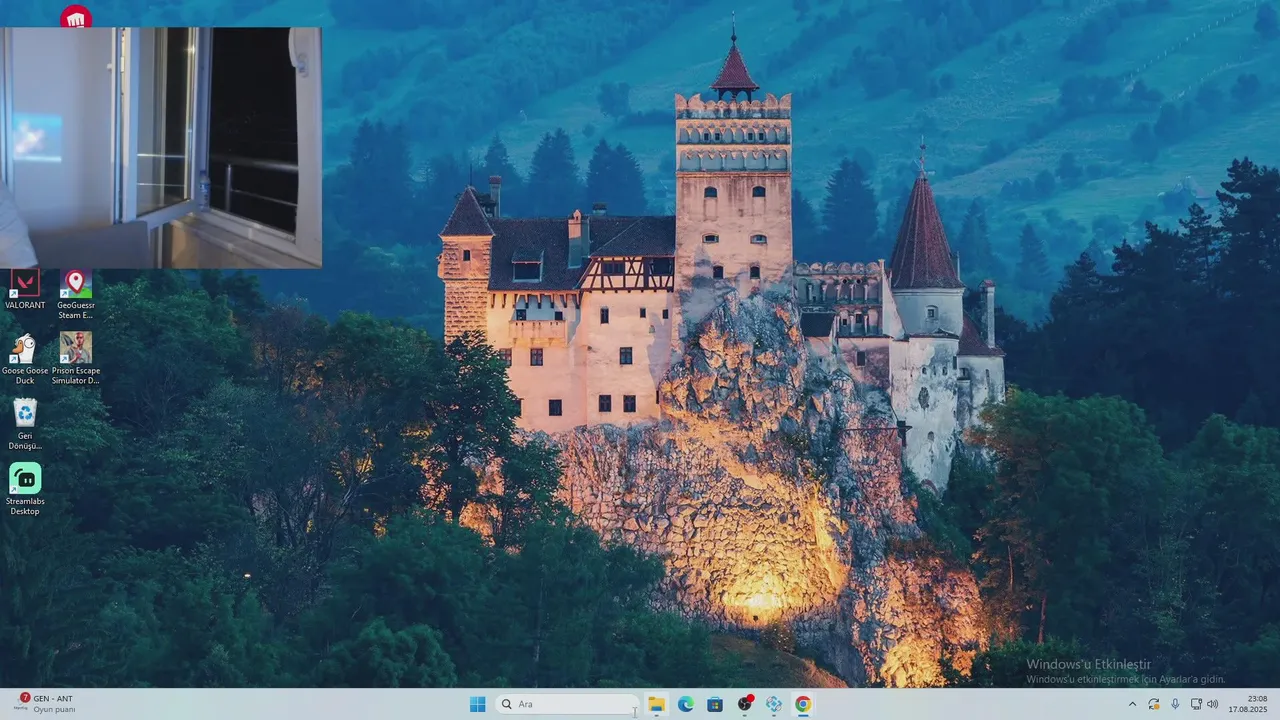Switch to Google Chrome in taskbar
Viewport: 1280px width, 720px height.
803,704
